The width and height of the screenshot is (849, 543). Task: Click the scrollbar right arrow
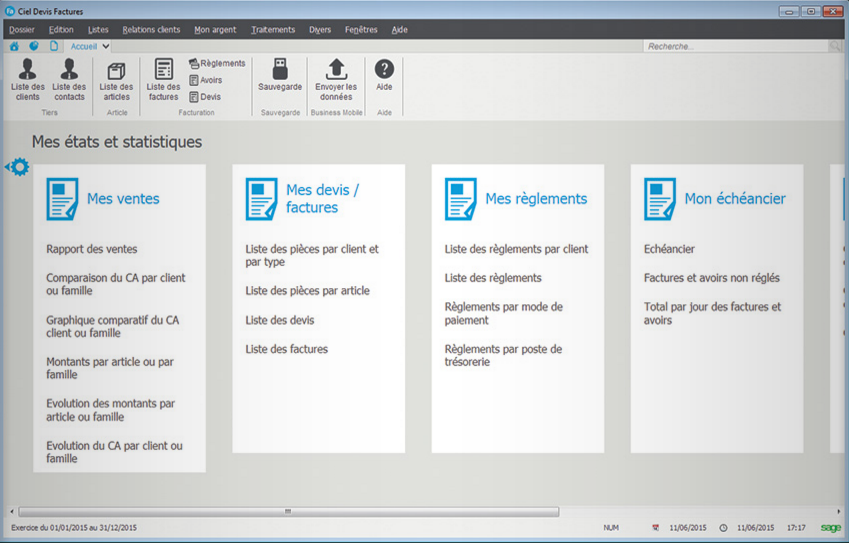coord(839,511)
